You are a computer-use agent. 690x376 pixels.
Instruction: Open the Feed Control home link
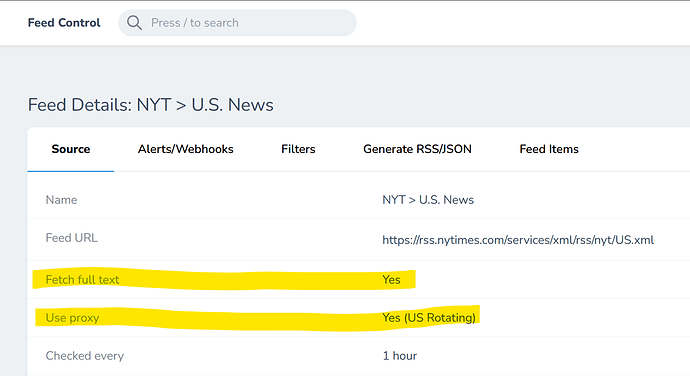[x=64, y=23]
